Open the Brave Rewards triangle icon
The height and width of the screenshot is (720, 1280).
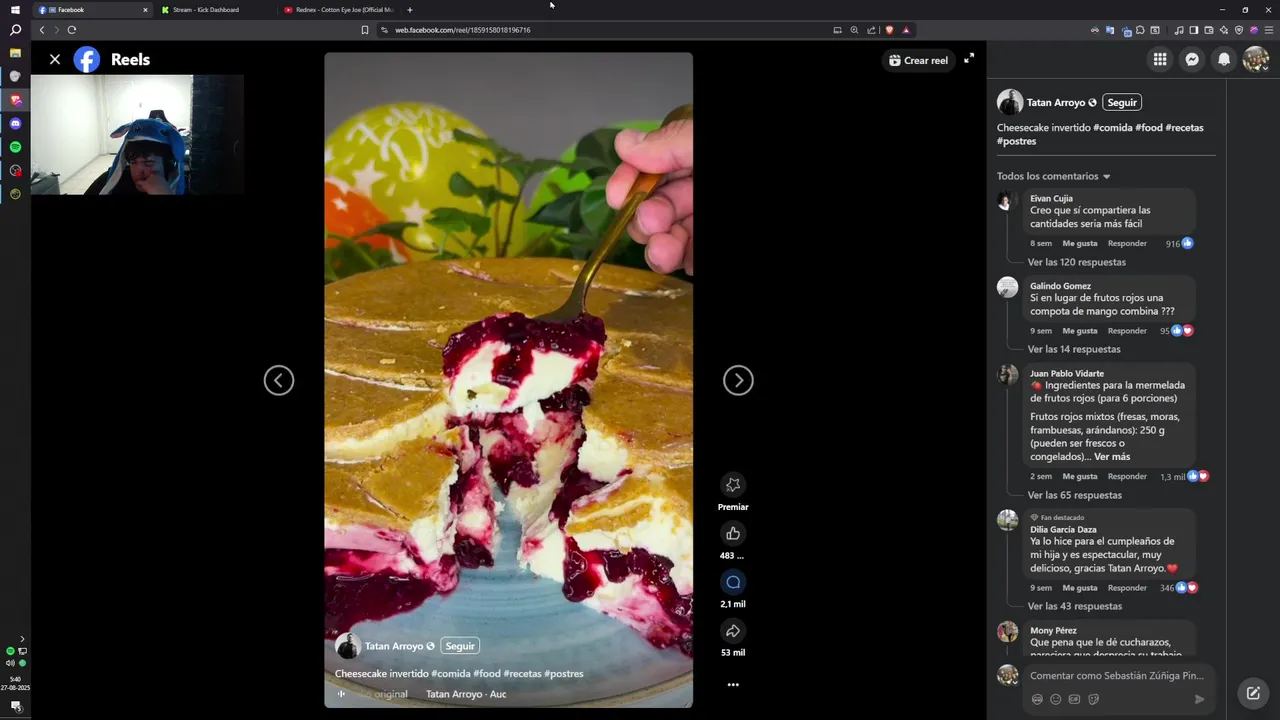pos(906,30)
